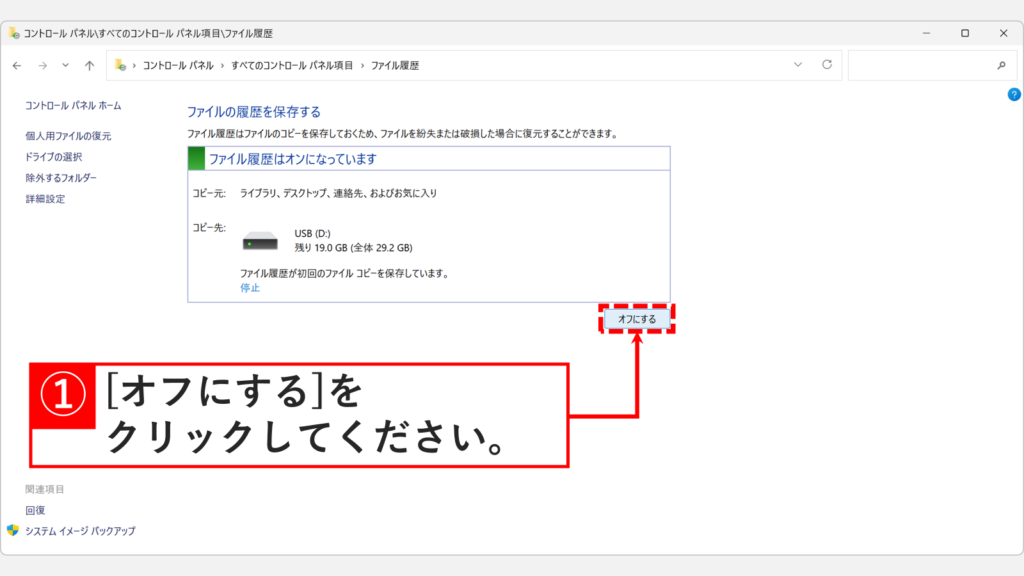Open 除外するフォルダー link

click(x=61, y=178)
